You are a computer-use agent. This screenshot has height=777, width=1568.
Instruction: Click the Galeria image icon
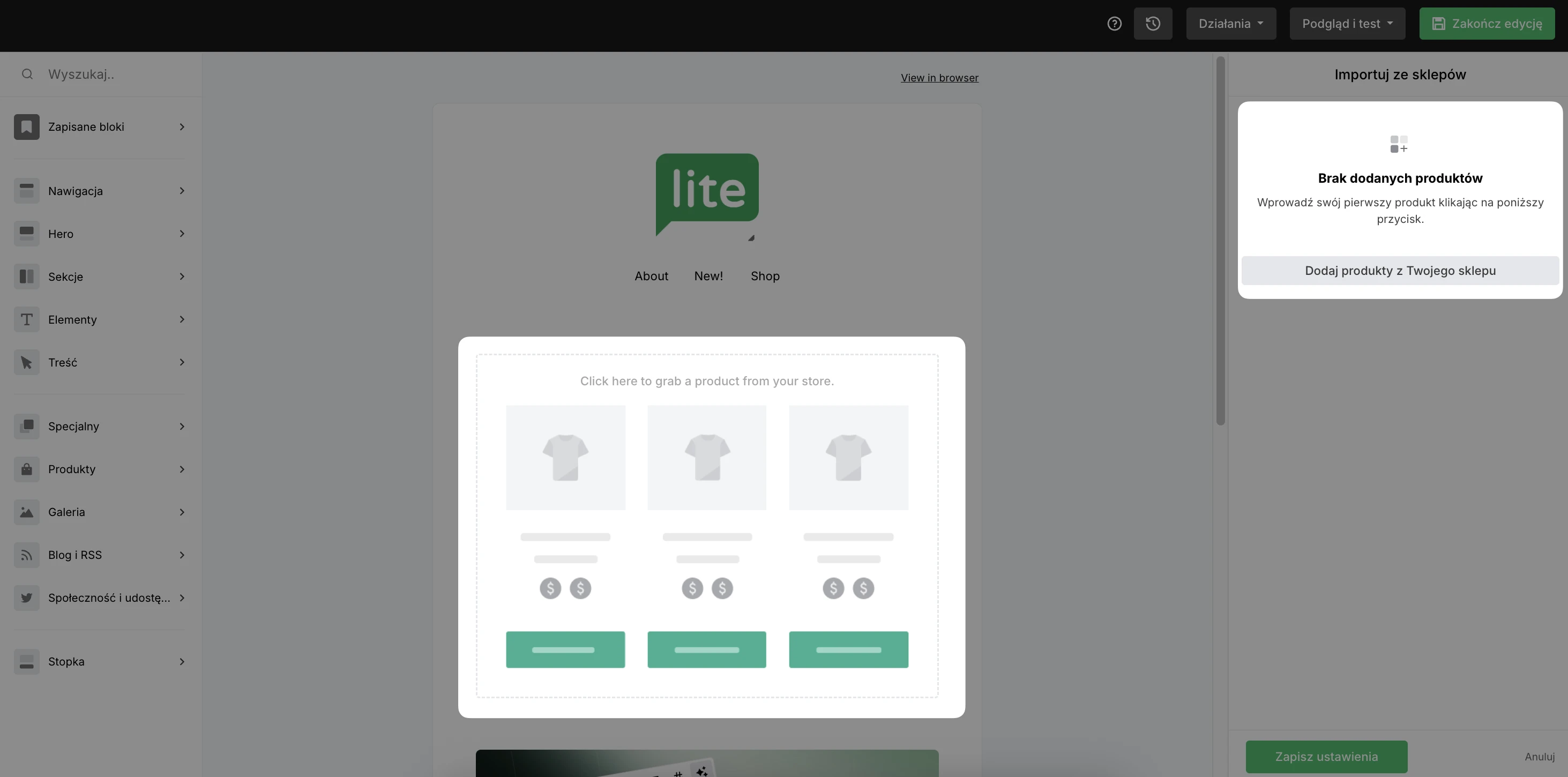[x=27, y=512]
